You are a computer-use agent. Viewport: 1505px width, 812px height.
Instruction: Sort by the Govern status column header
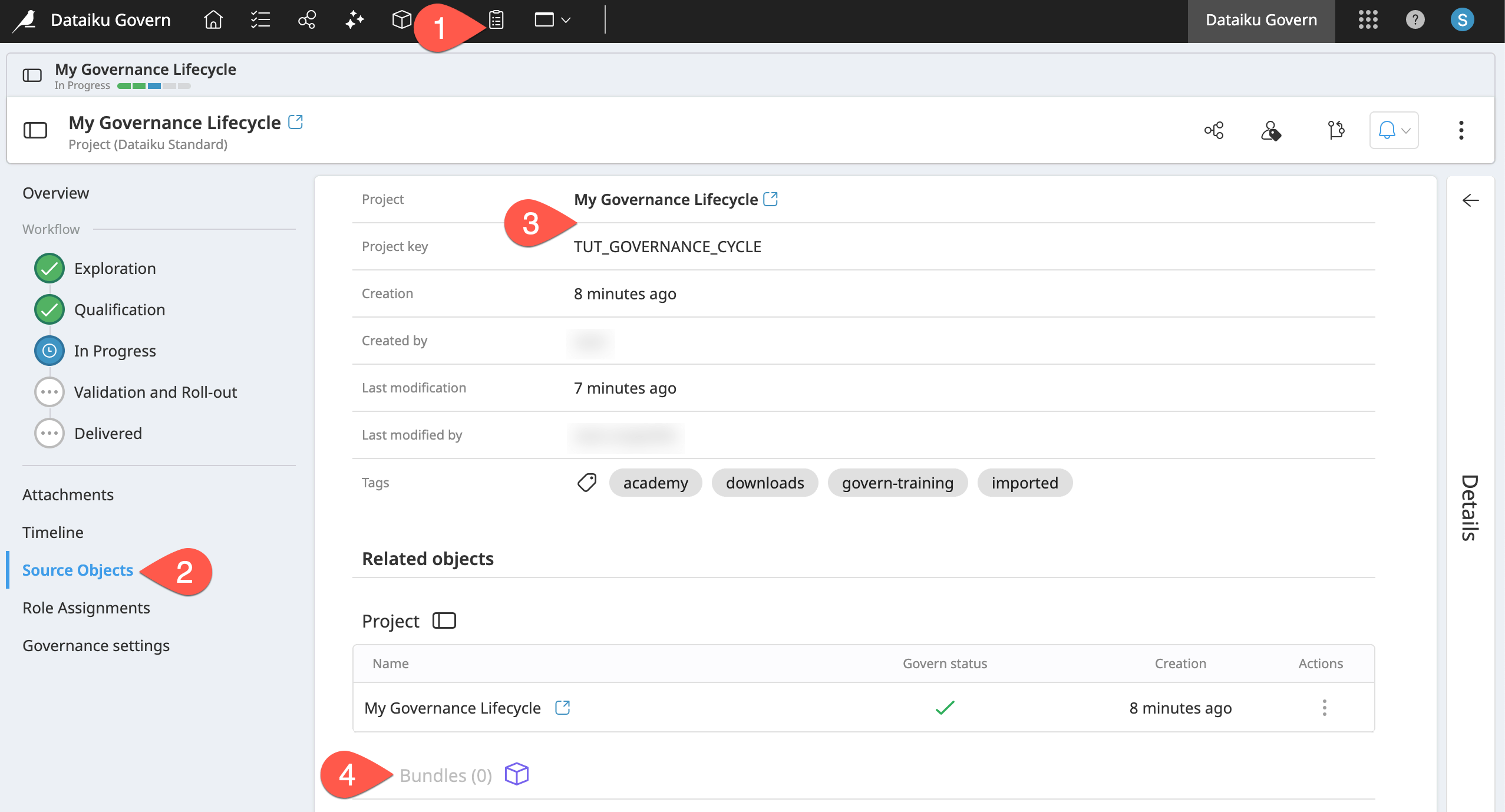[945, 664]
